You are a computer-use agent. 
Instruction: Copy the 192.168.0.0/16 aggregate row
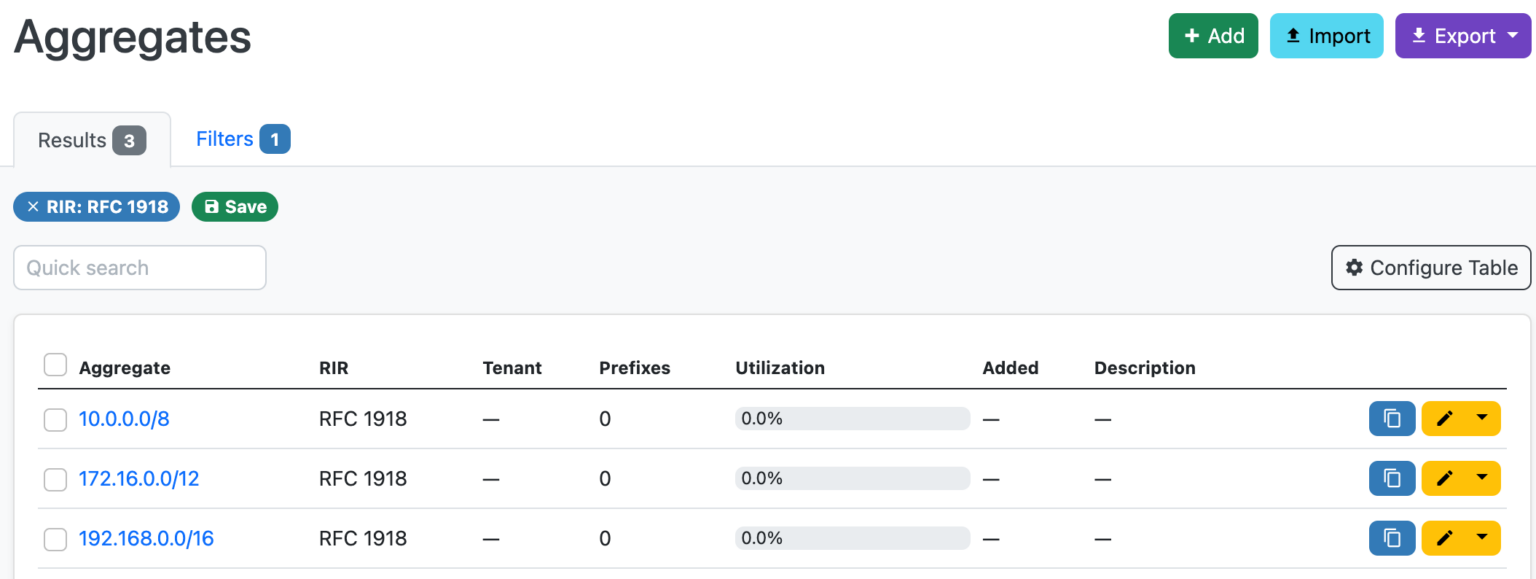1392,538
